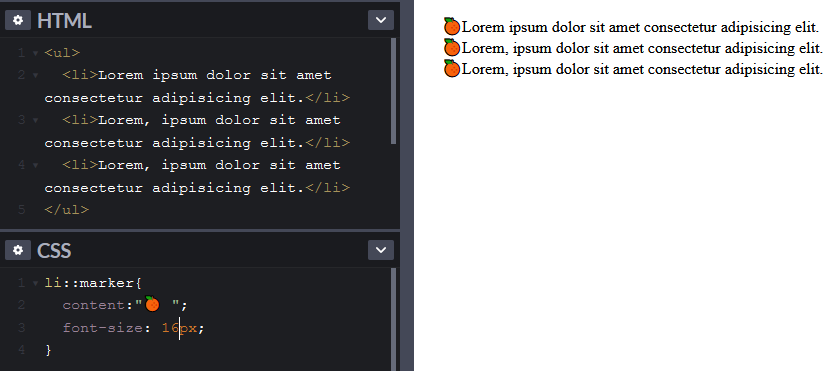Screen dimensions: 838x371
Task: Fold the first li element on HTML line 2
Action: [x=35, y=76]
